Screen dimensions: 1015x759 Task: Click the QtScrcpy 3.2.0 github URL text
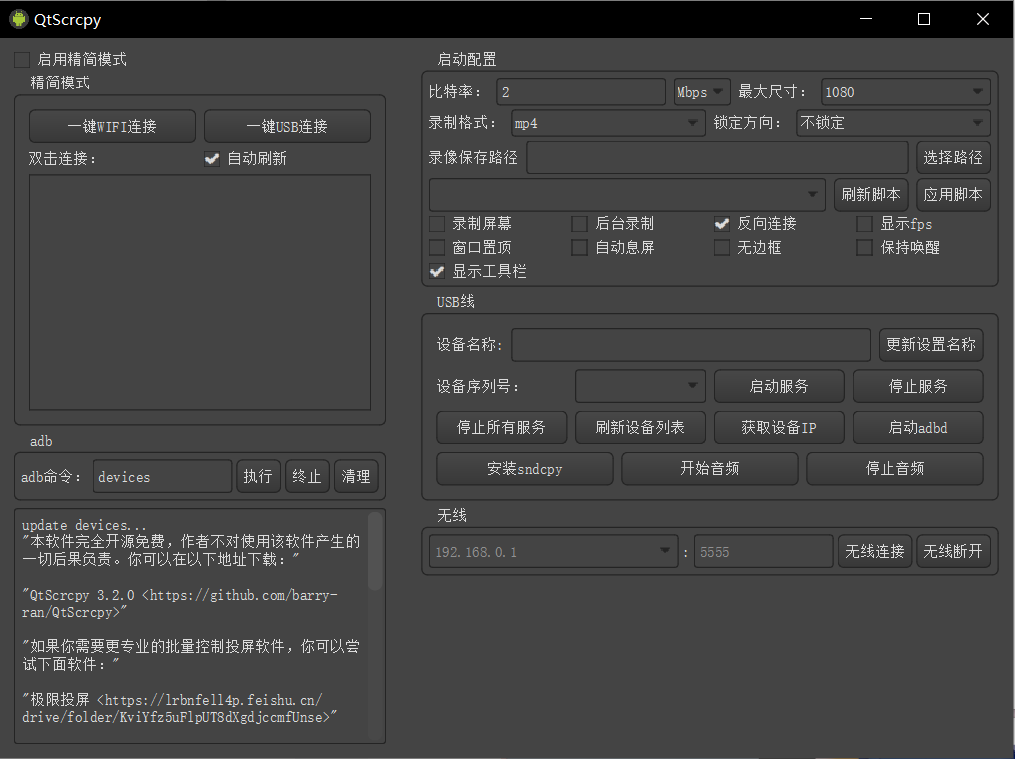[179, 604]
